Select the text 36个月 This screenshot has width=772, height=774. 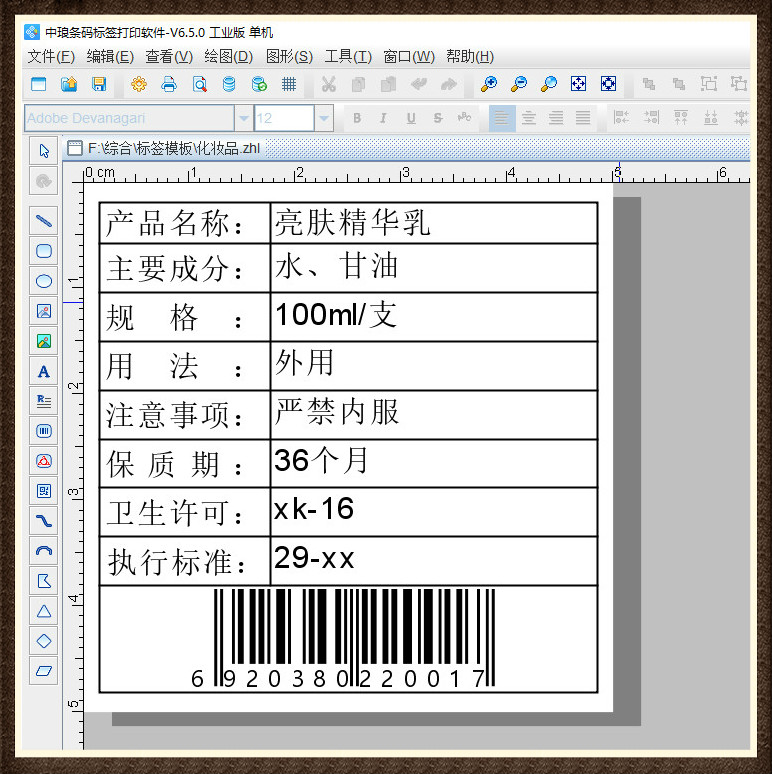(321, 460)
